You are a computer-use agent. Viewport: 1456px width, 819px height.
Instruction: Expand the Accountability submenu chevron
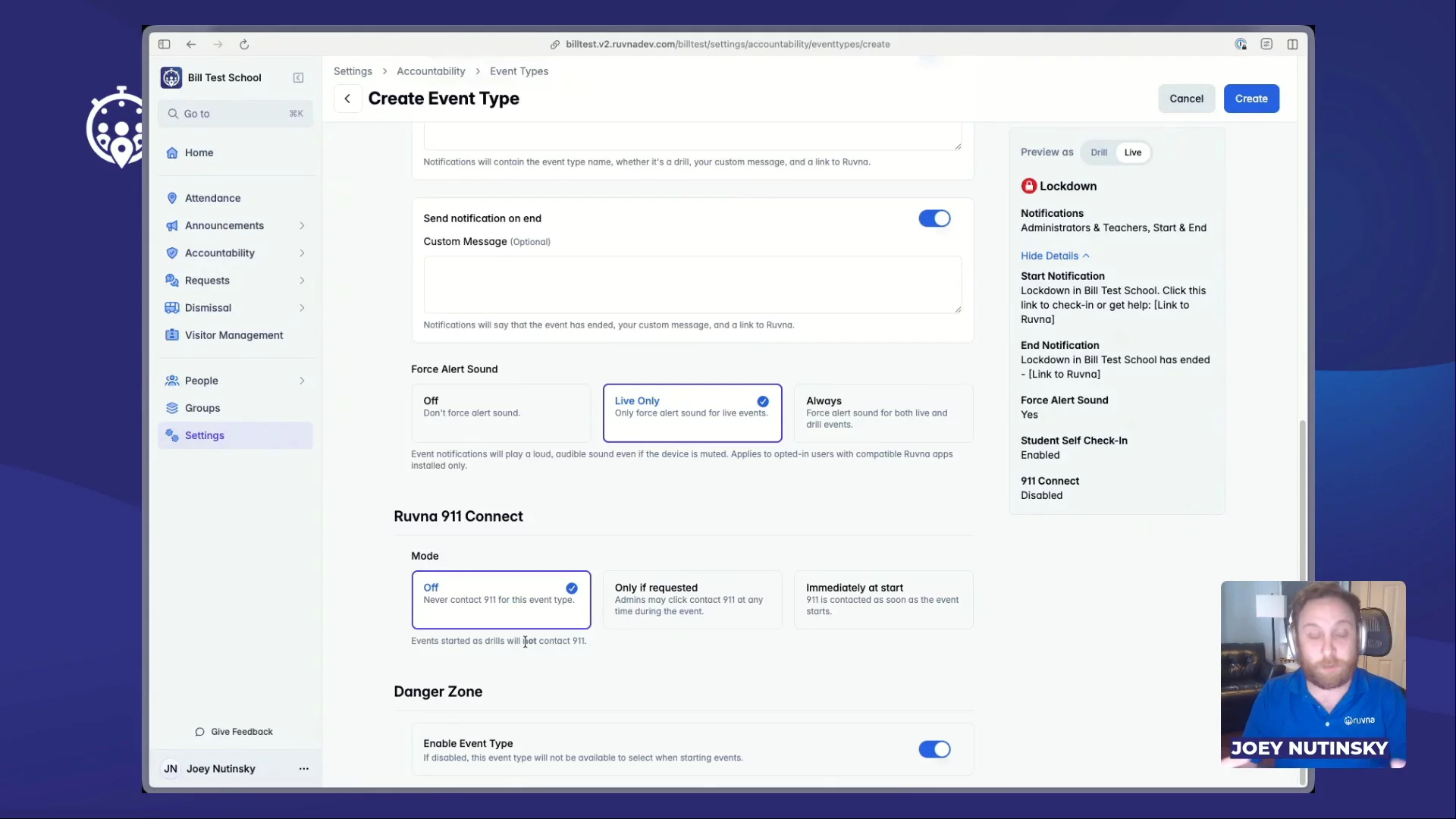pyautogui.click(x=302, y=253)
